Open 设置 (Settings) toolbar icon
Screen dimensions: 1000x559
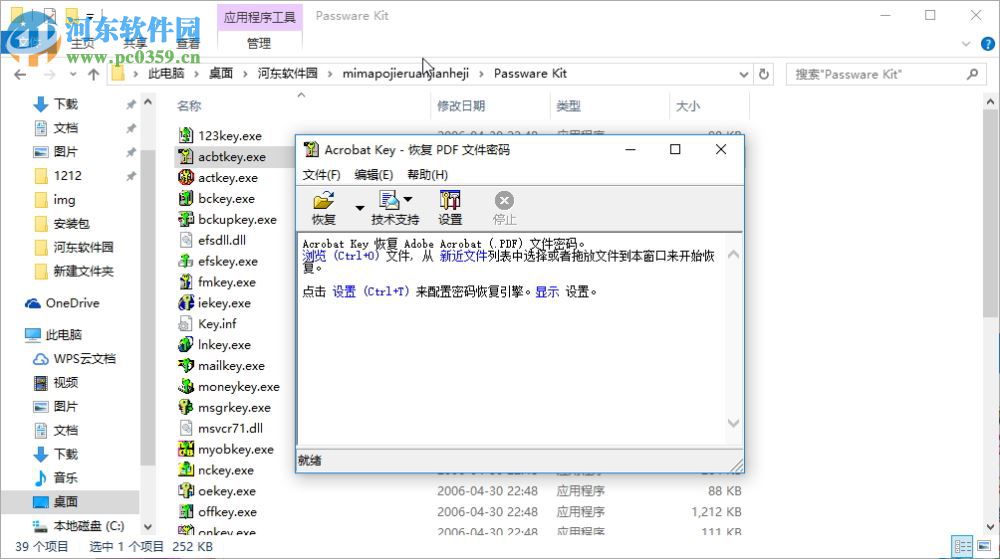tap(450, 208)
